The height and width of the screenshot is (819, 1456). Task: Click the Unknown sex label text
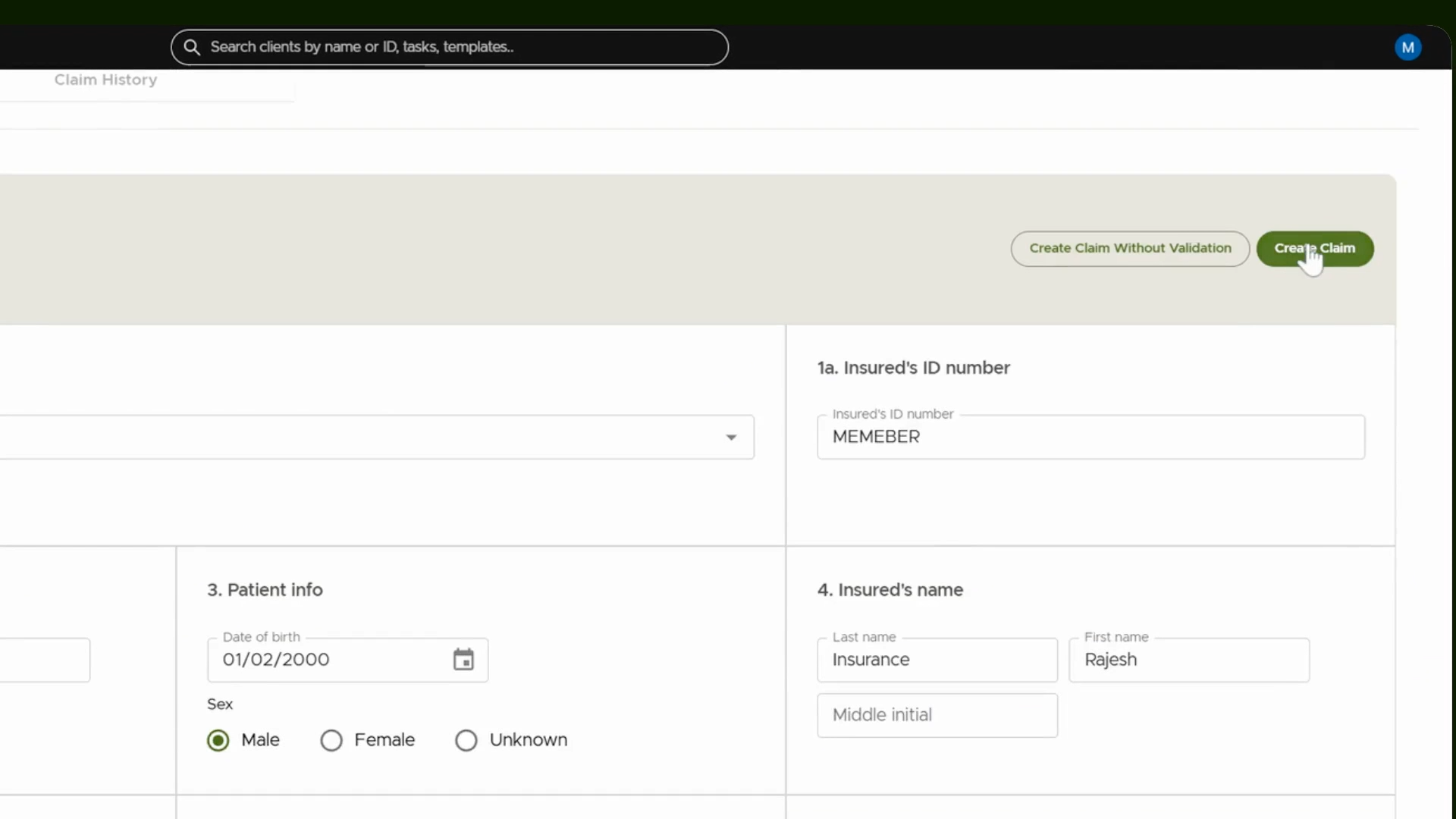[x=528, y=740]
